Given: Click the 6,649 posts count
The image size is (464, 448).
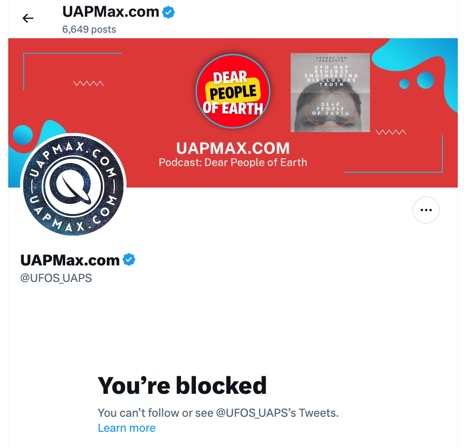Looking at the screenshot, I should pyautogui.click(x=89, y=29).
